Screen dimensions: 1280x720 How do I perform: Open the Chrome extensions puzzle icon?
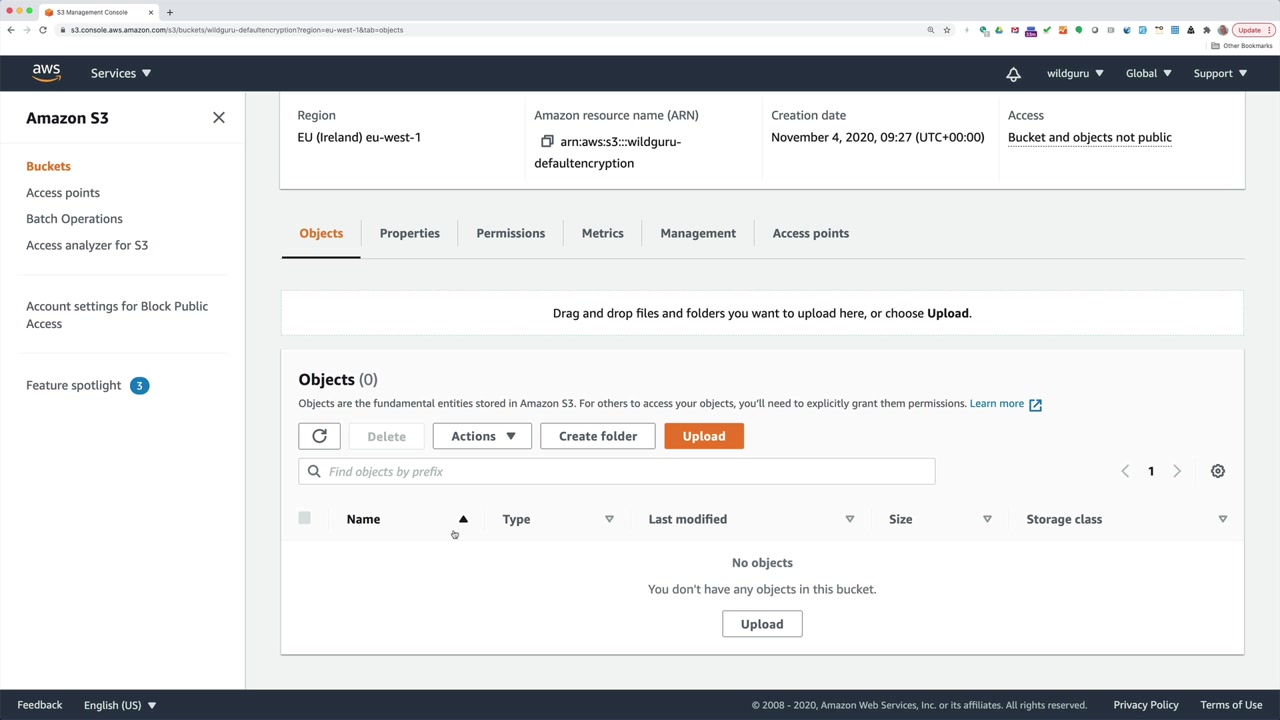(x=1207, y=30)
